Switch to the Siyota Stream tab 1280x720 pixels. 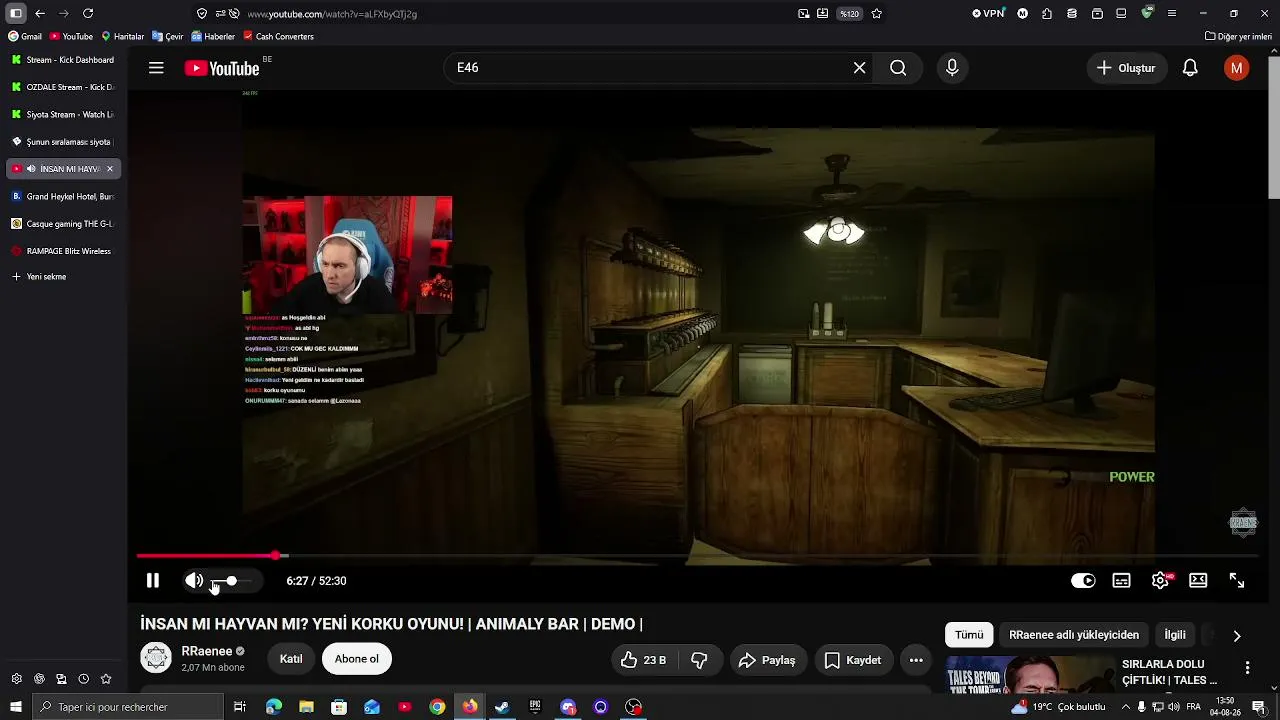point(64,114)
